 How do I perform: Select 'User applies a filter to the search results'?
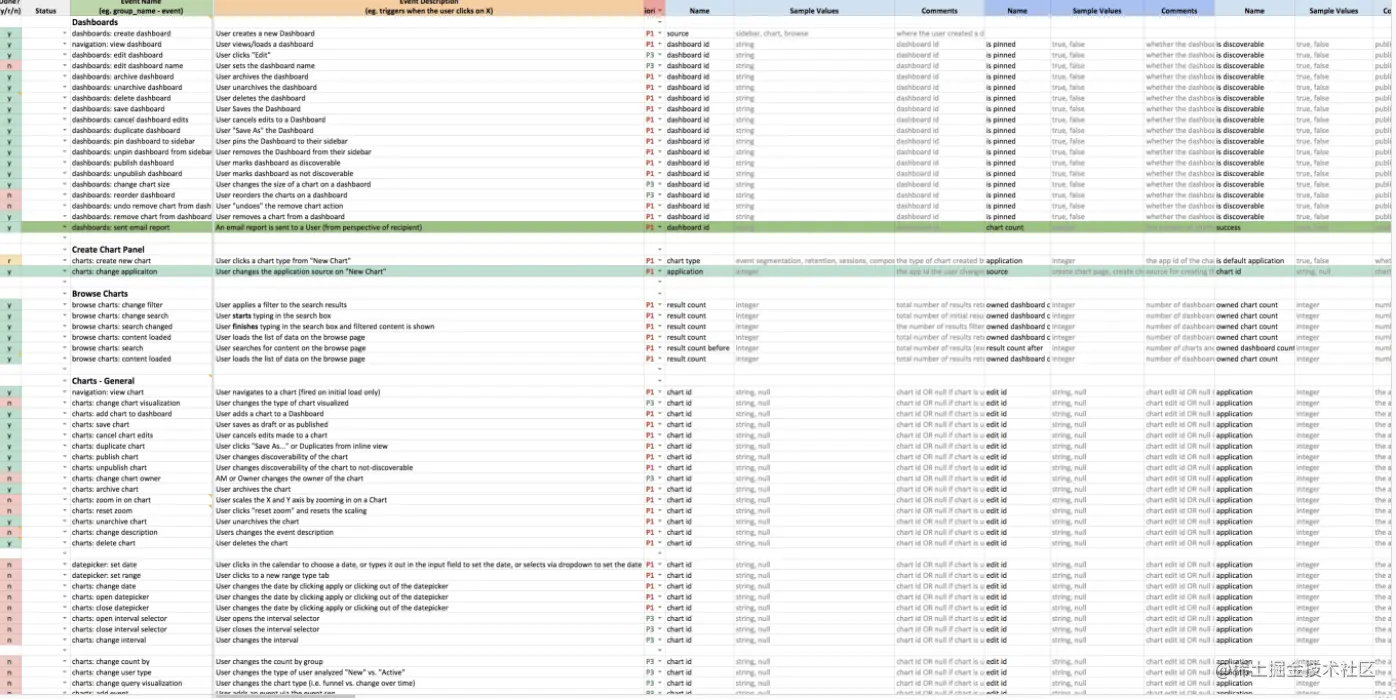[x=429, y=305]
